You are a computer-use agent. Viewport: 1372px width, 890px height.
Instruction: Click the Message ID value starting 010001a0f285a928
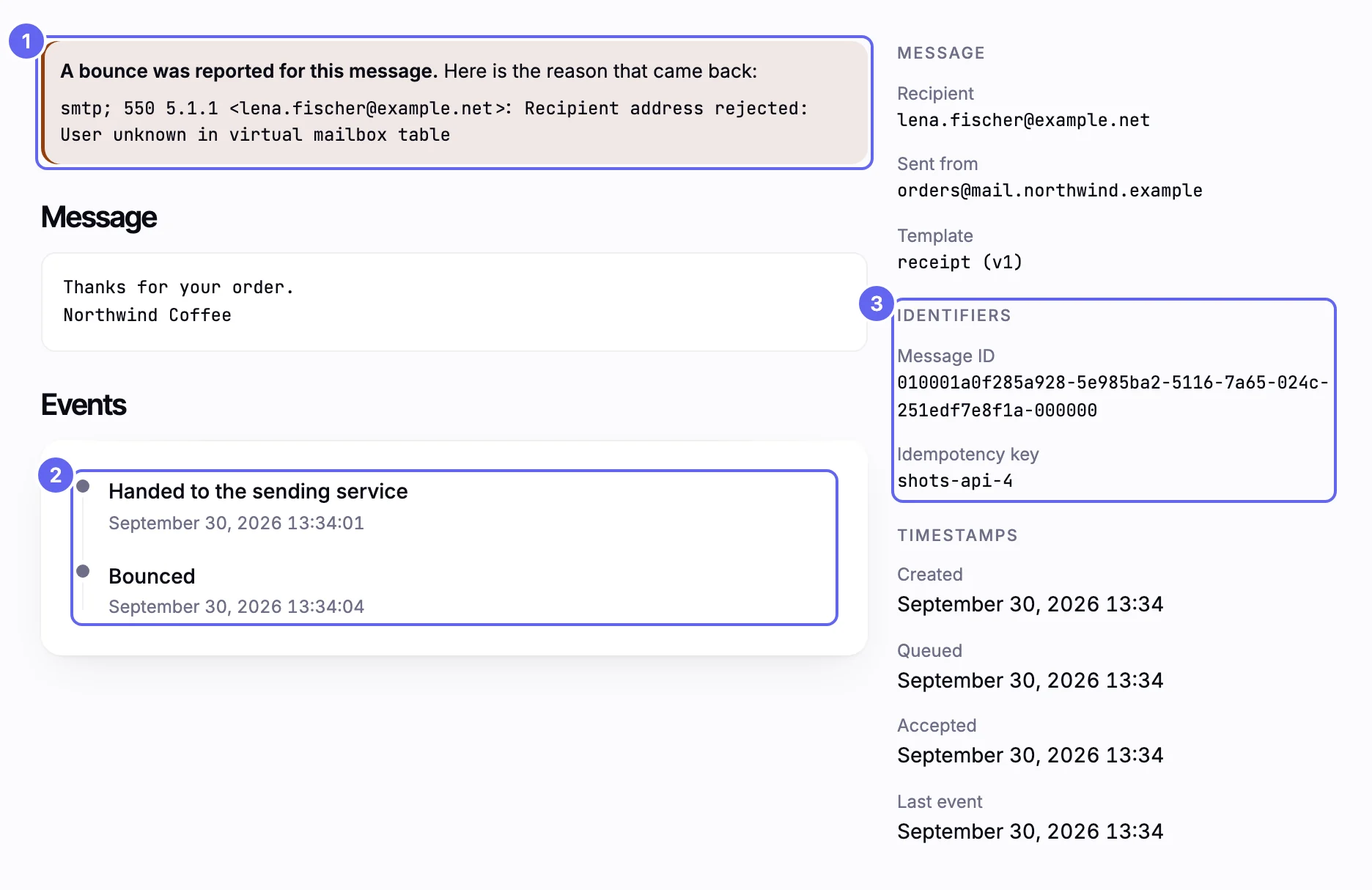pos(1113,397)
